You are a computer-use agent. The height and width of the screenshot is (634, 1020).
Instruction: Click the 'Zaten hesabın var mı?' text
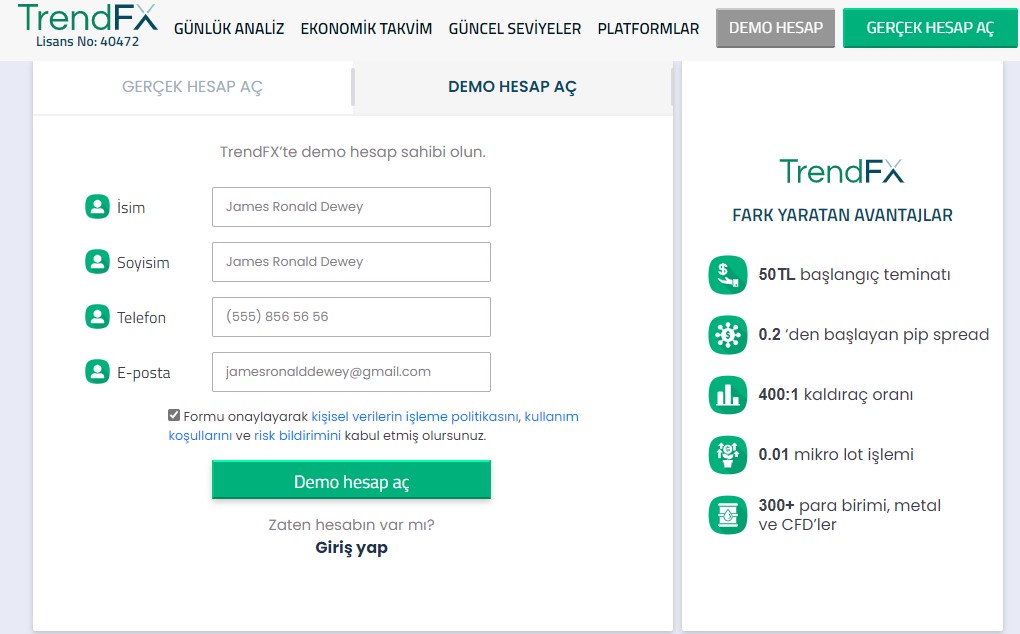click(x=351, y=525)
